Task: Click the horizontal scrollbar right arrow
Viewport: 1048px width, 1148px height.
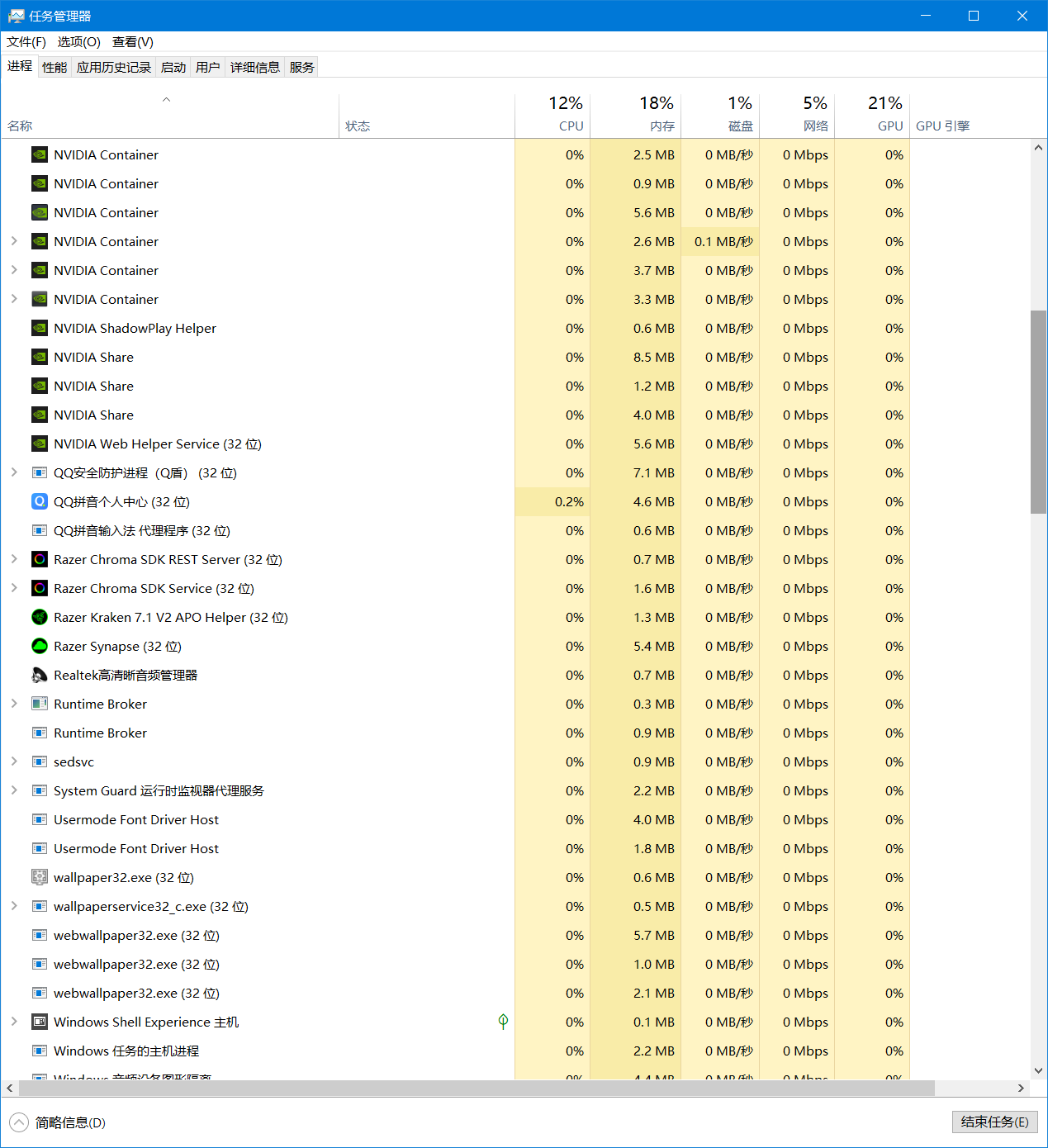Action: (x=1022, y=1088)
